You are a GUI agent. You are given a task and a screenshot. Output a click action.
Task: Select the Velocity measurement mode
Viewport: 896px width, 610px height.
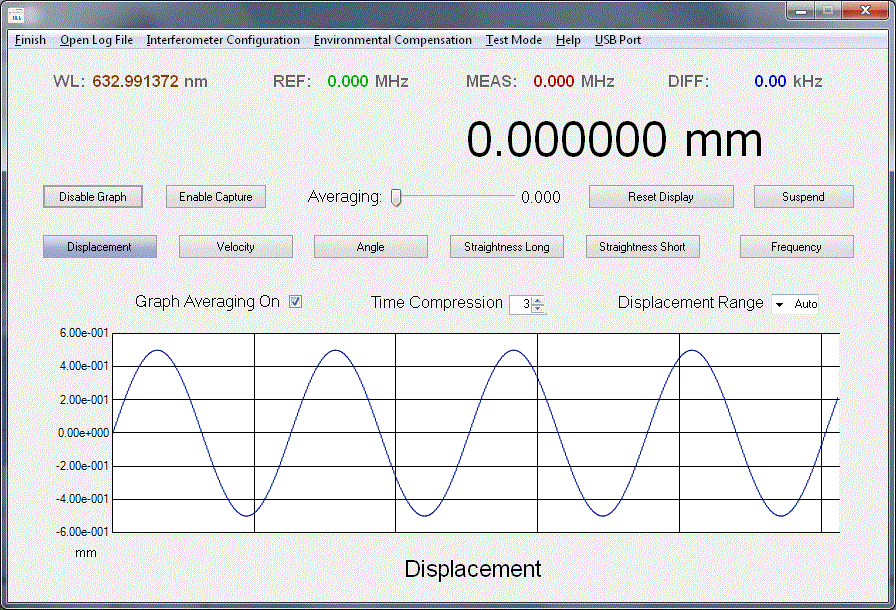click(235, 247)
